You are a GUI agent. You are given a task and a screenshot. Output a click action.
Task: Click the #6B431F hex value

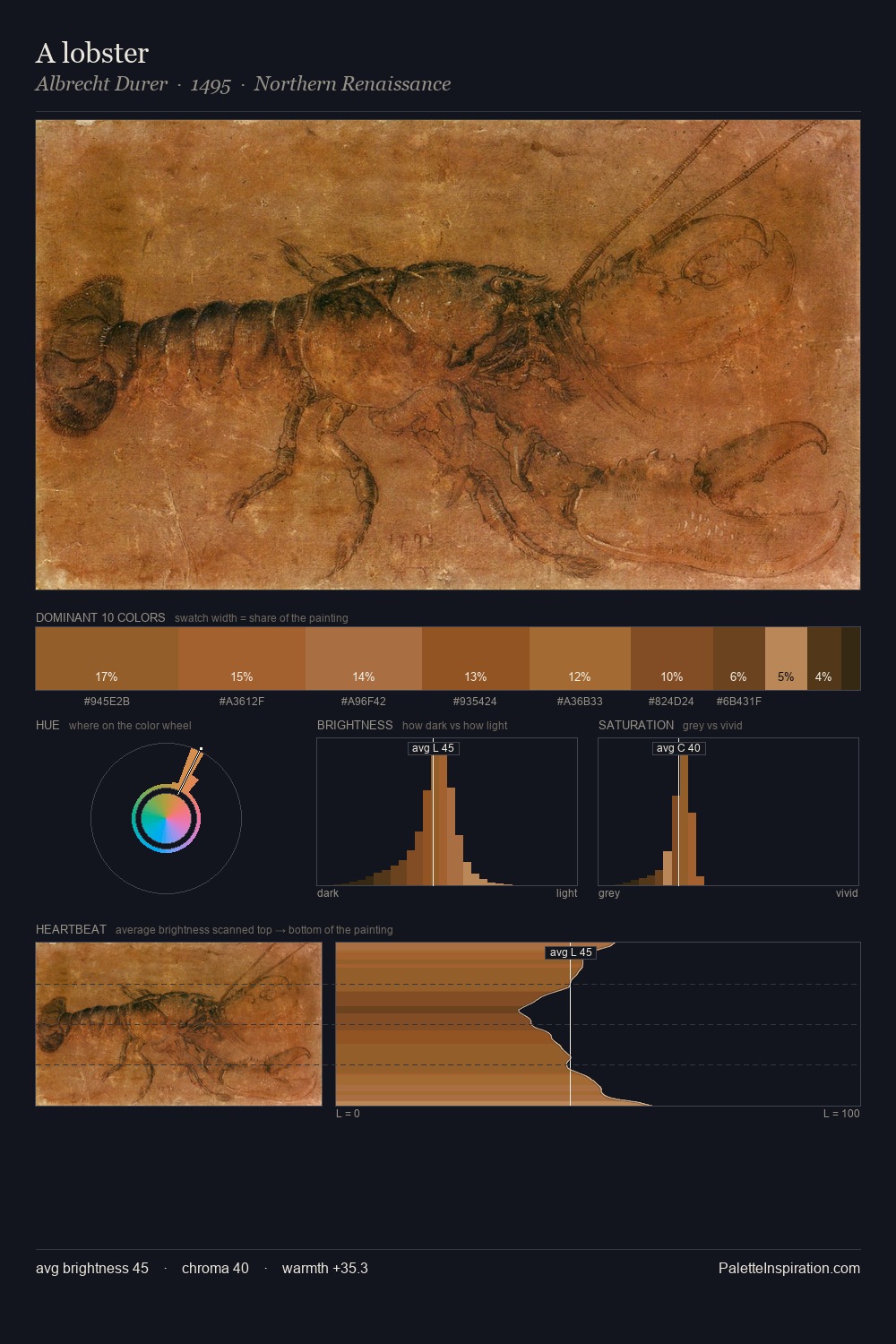(x=739, y=702)
